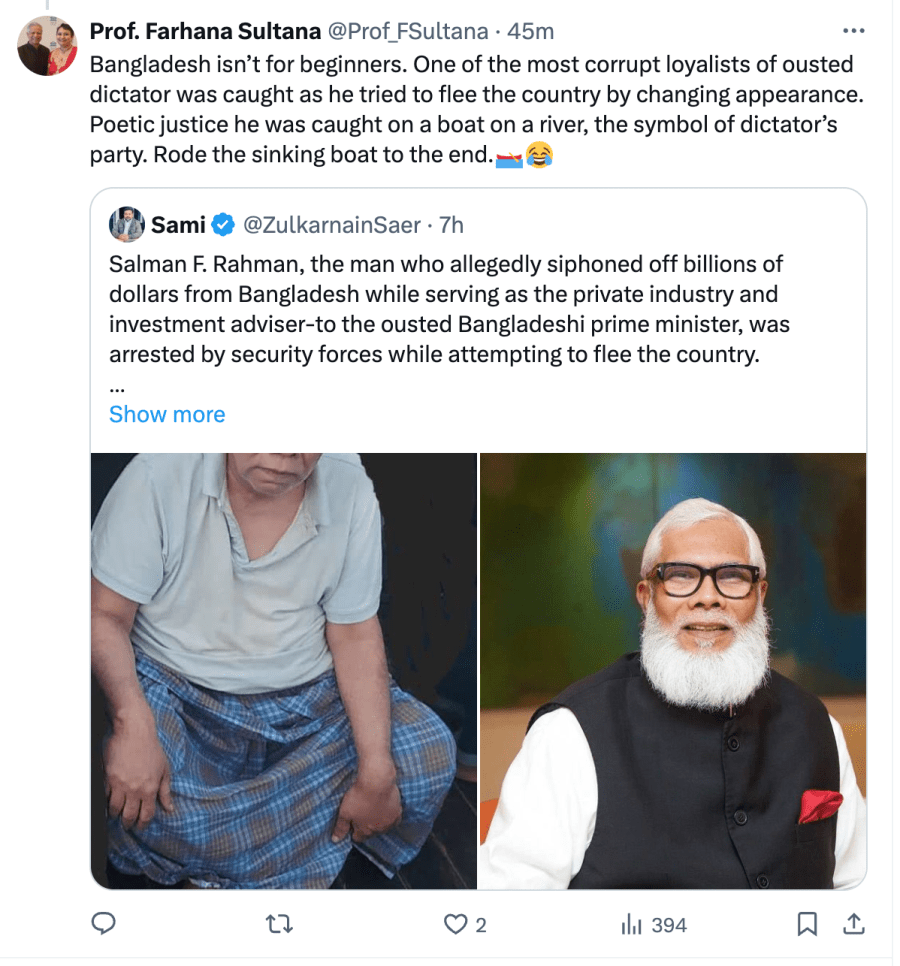Open the @Prof_FSultana handle link
900x966 pixels.
[405, 31]
